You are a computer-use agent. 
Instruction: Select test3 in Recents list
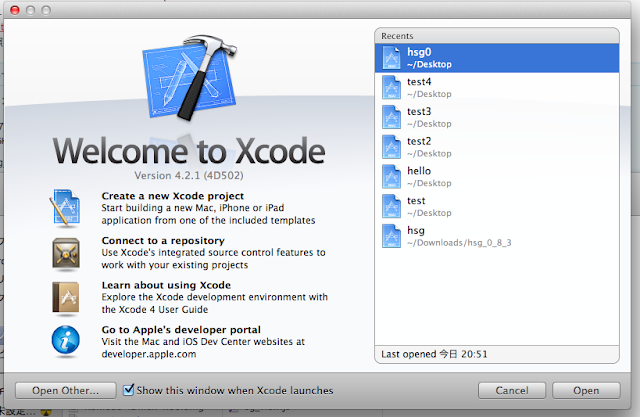pos(497,117)
